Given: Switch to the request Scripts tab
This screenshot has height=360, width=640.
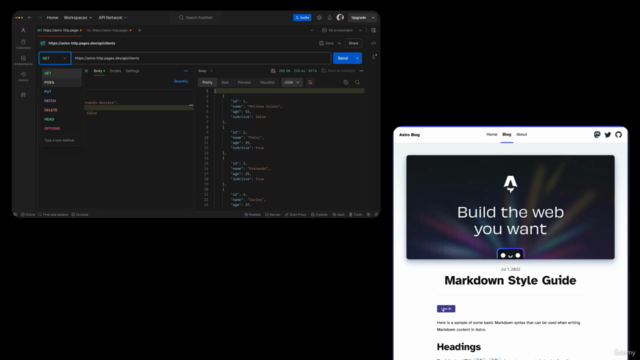Looking at the screenshot, I should pos(115,71).
